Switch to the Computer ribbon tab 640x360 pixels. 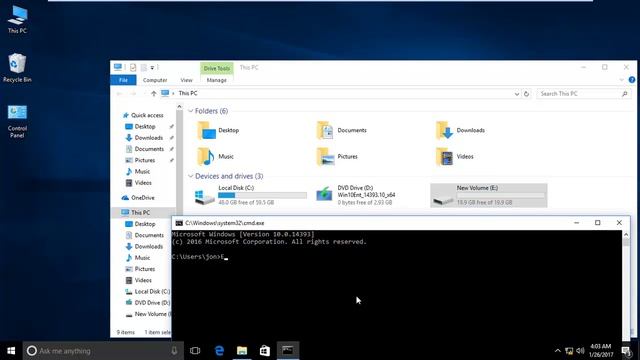click(x=155, y=80)
